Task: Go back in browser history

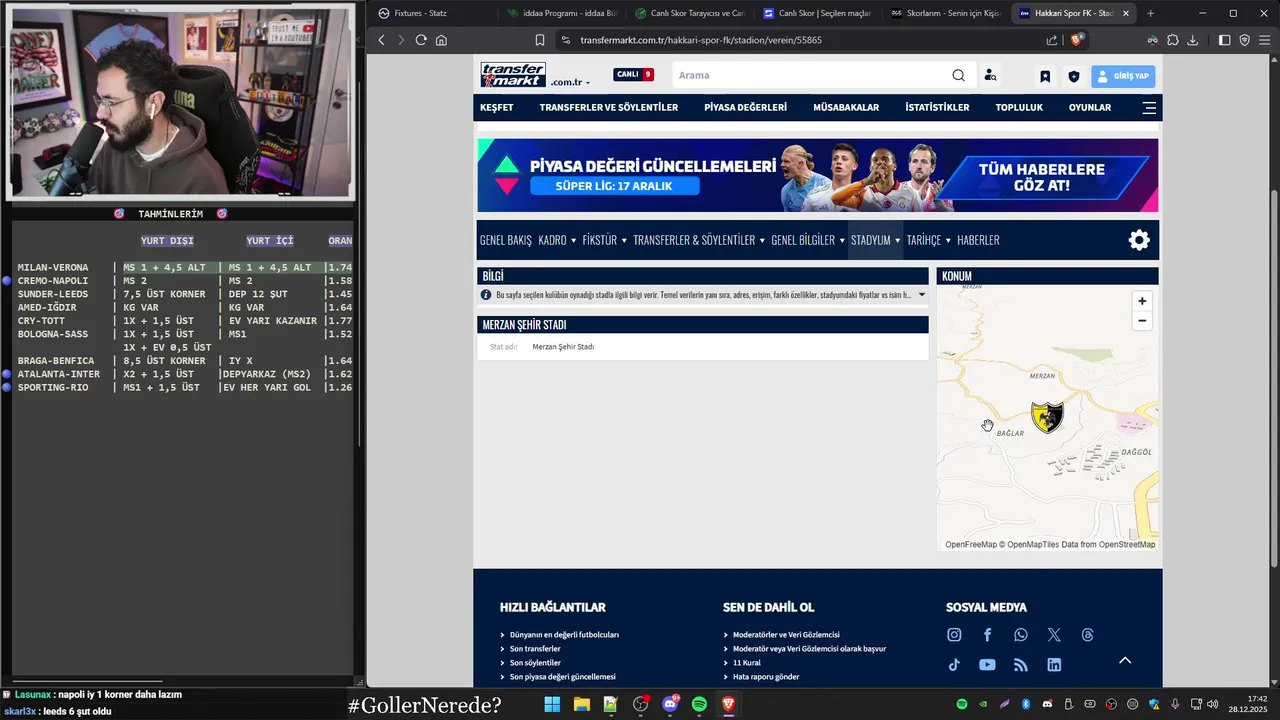Action: [381, 40]
